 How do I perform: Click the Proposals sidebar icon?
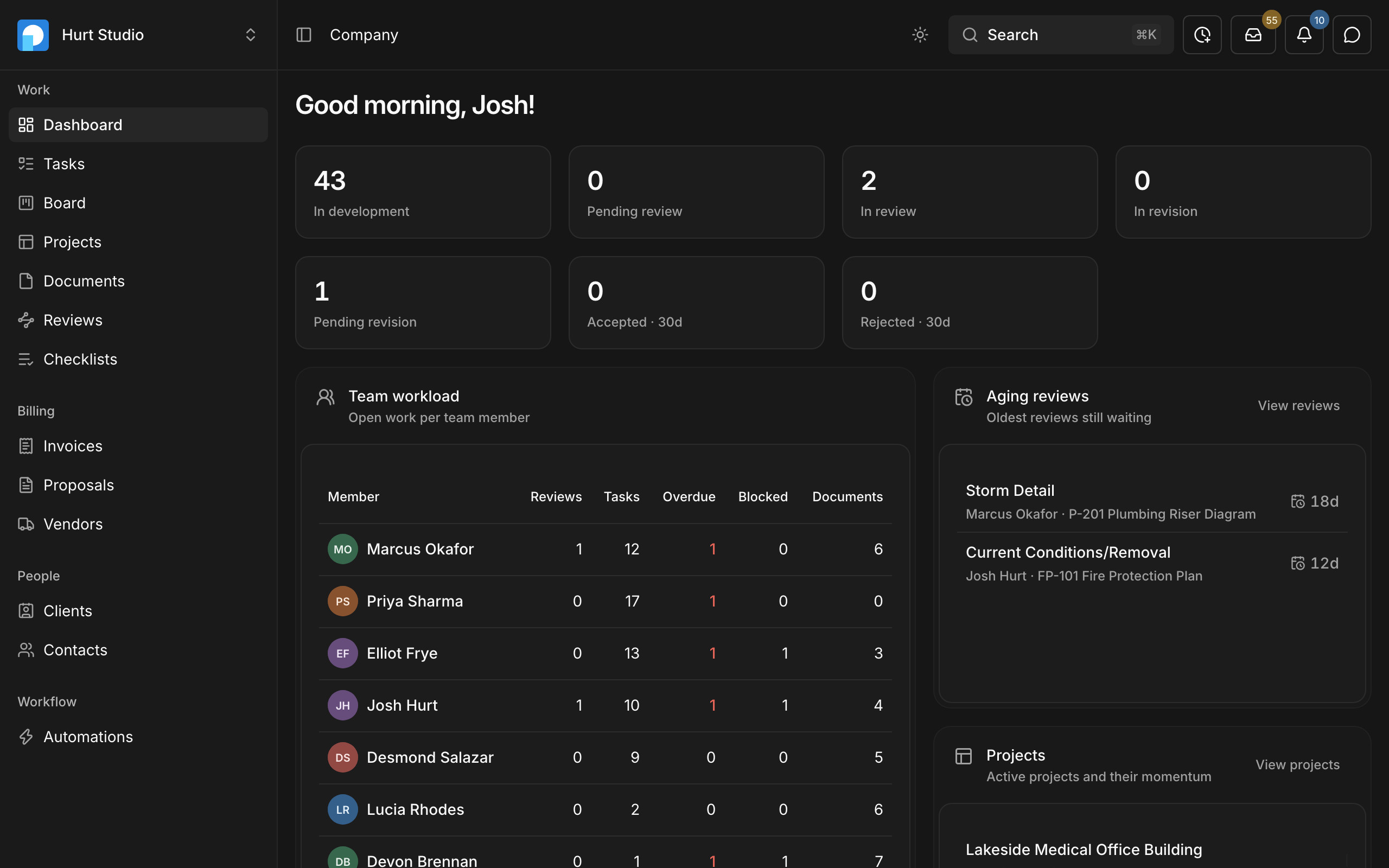pos(26,485)
